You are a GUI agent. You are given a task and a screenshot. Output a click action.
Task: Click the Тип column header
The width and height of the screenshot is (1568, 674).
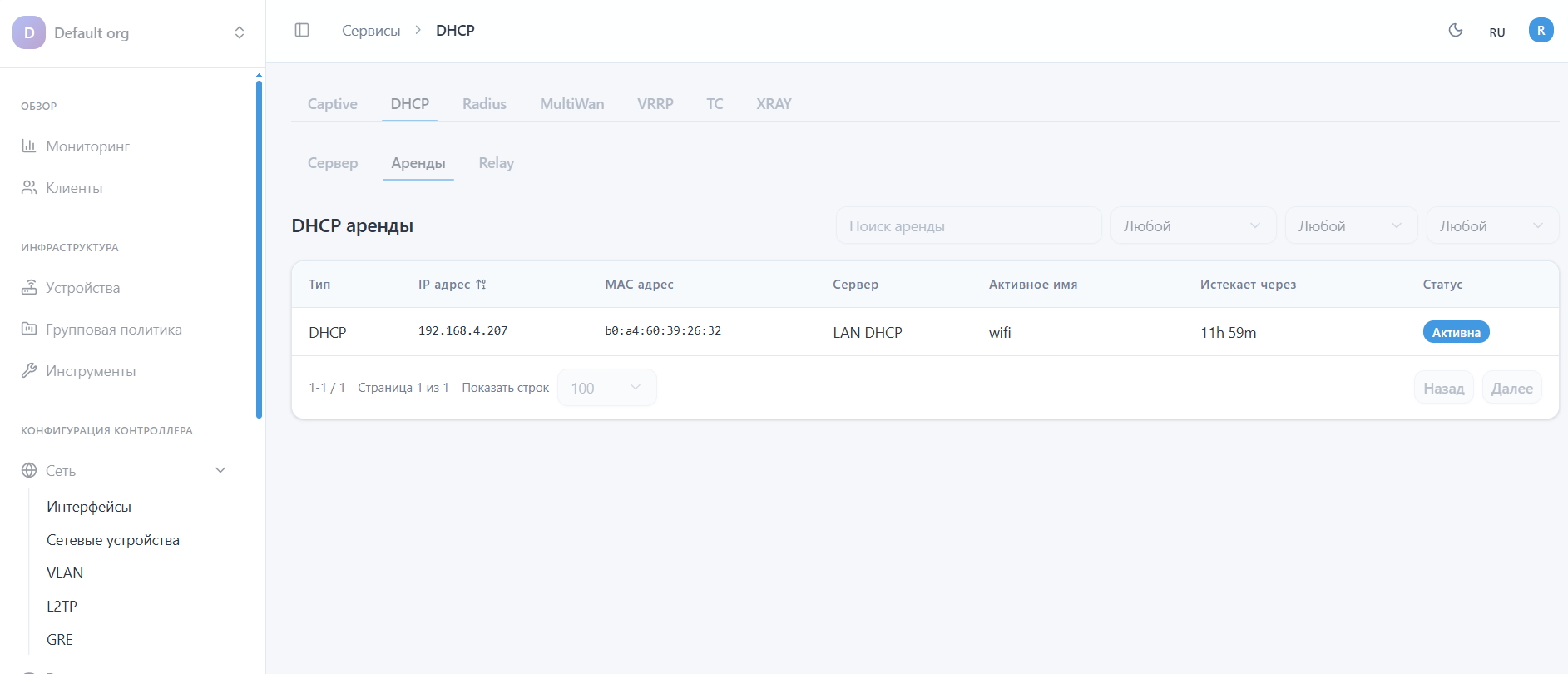[x=319, y=285]
